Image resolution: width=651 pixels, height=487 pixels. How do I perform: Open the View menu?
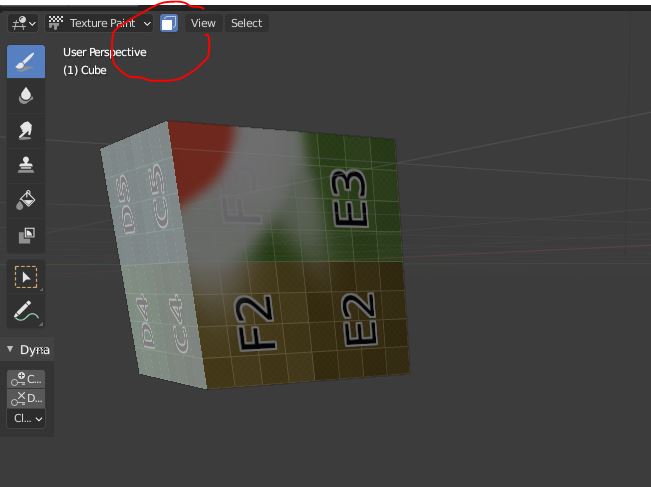(203, 23)
